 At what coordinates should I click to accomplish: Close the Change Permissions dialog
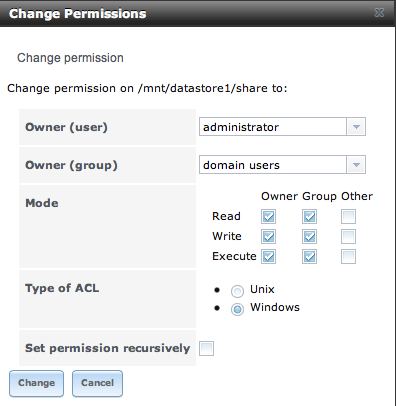tap(379, 13)
